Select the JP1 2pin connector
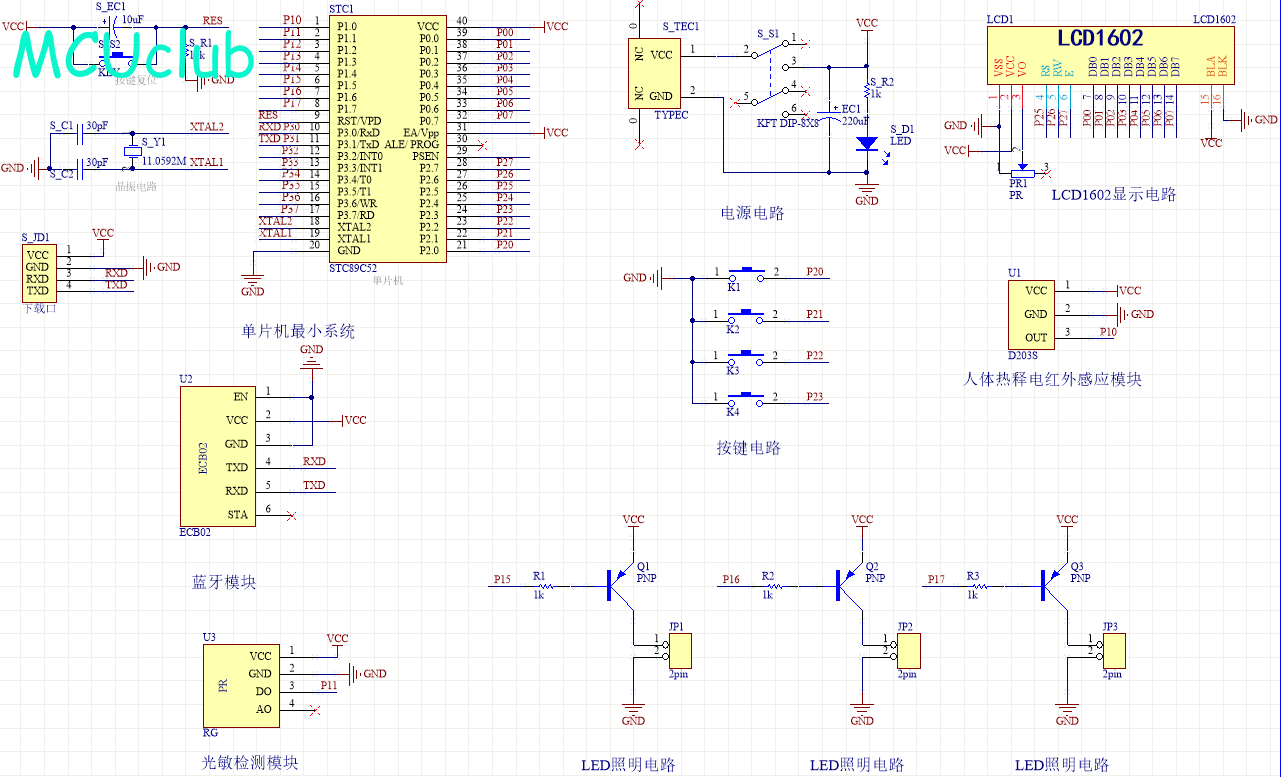1281x777 pixels. (680, 652)
